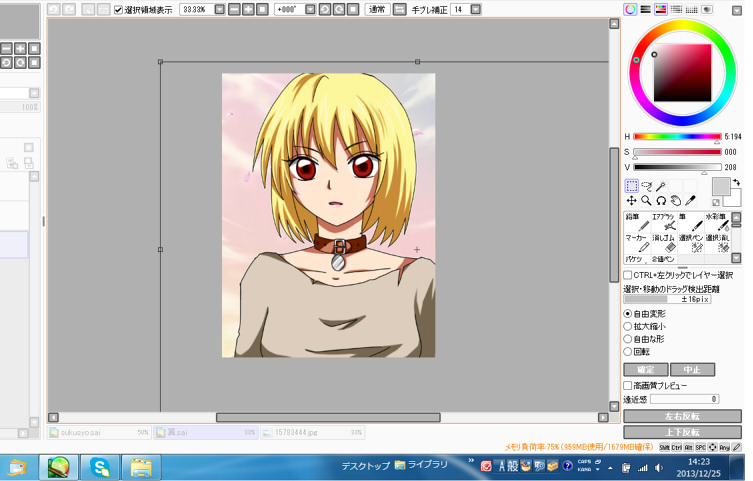Select 自由な形 radio button

628,339
